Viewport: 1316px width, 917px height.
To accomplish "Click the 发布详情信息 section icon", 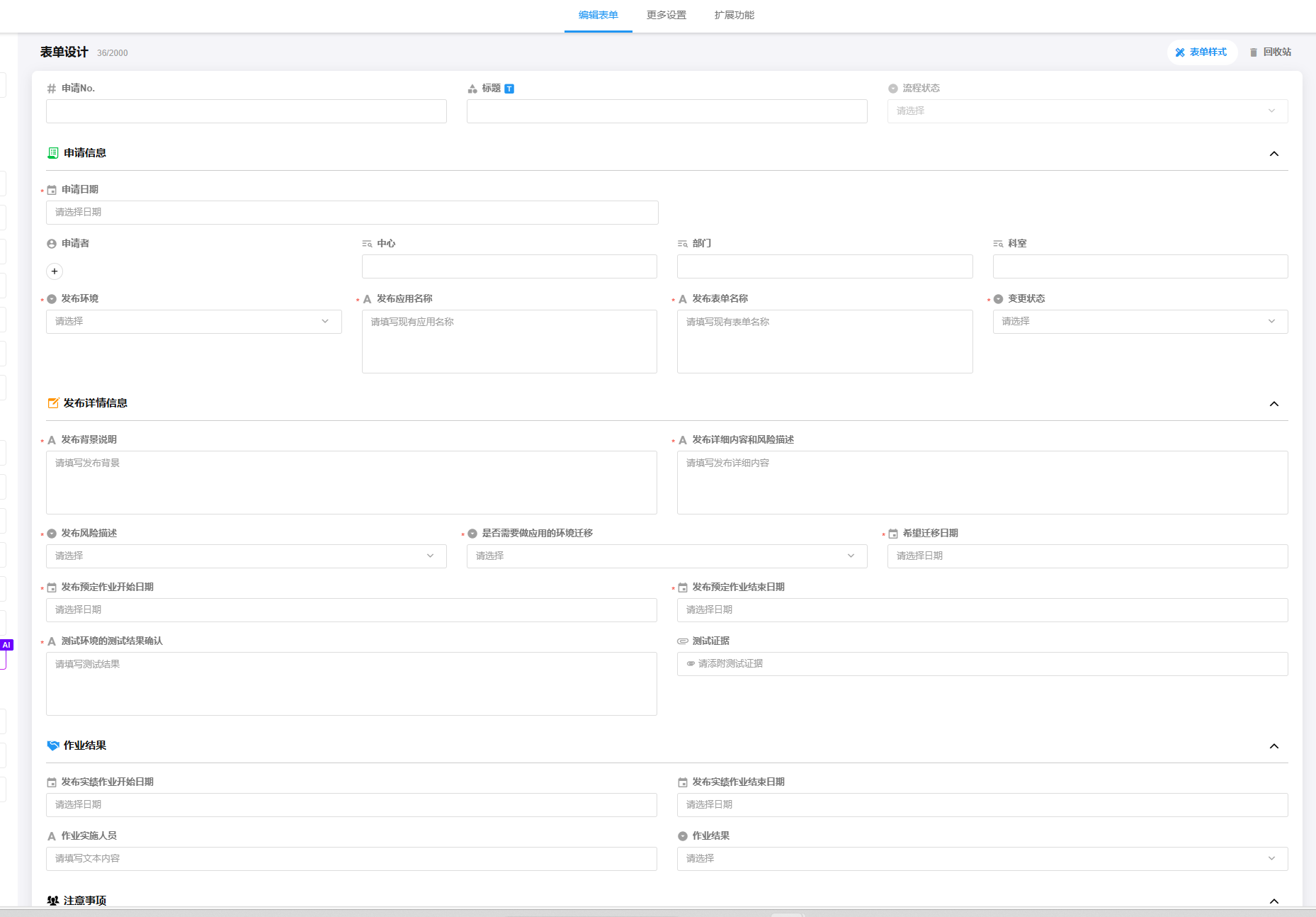I will [x=52, y=403].
